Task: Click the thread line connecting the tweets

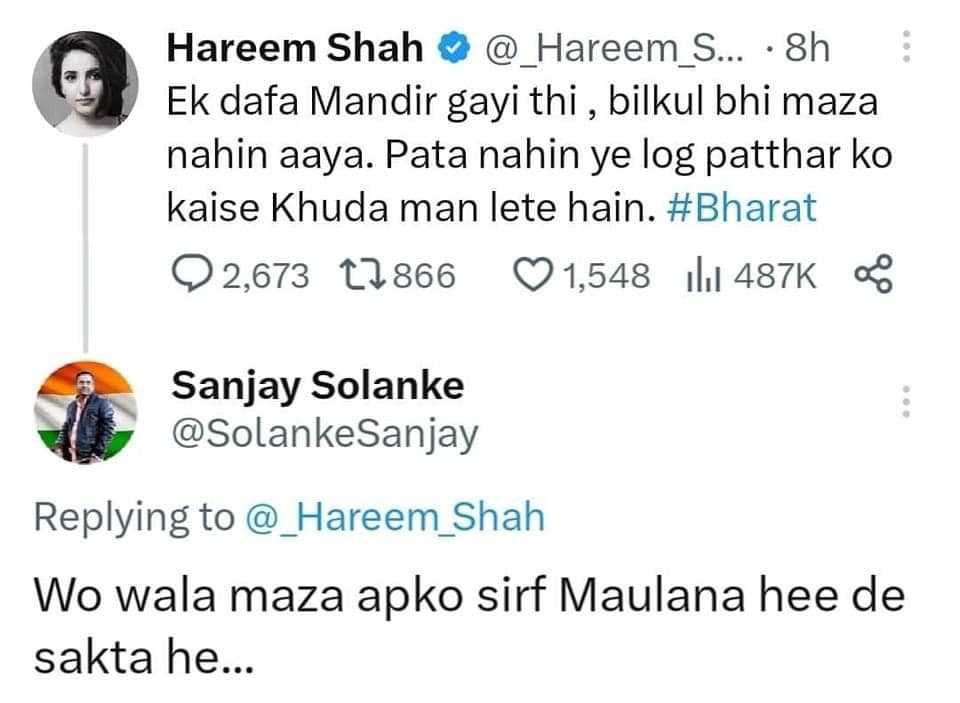Action: (x=86, y=240)
